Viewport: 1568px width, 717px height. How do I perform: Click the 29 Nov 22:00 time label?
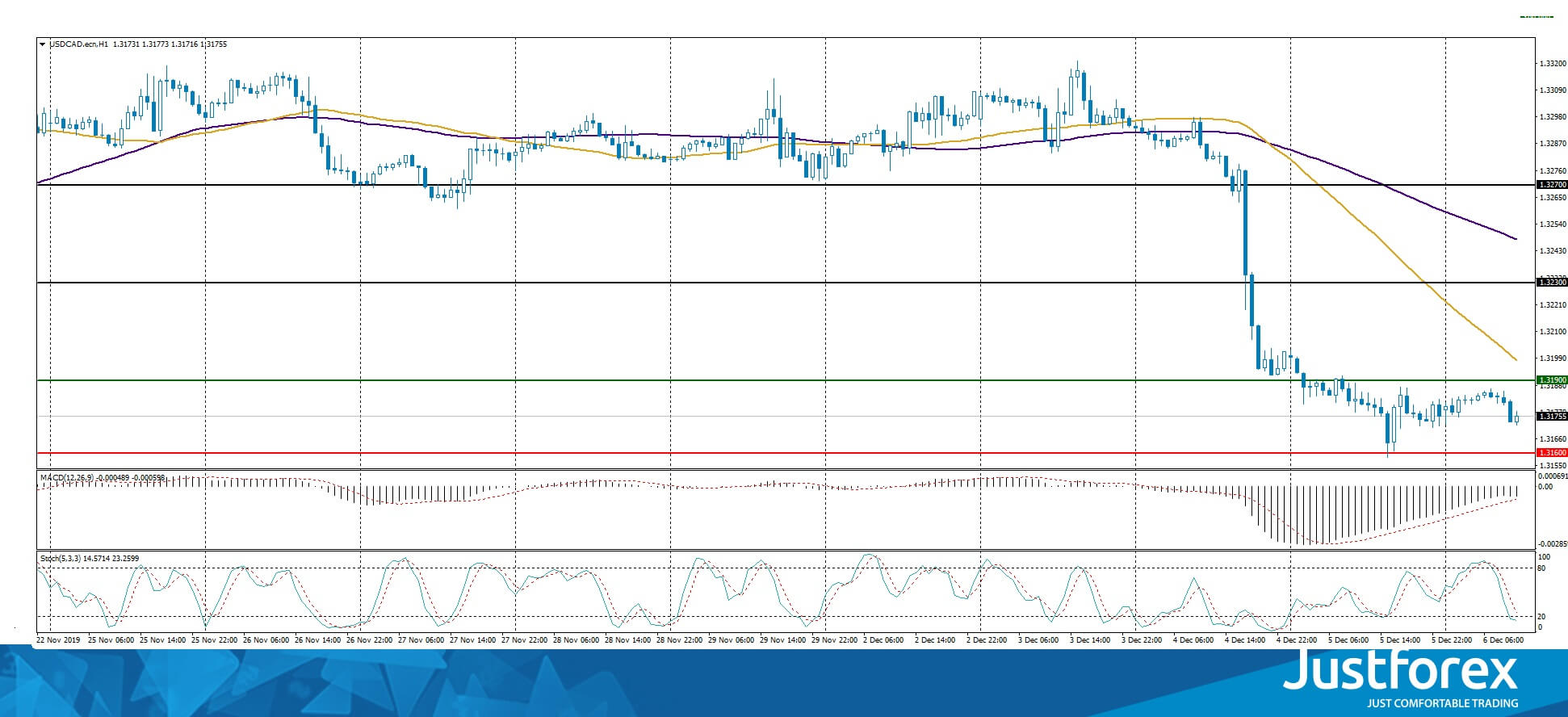click(834, 639)
